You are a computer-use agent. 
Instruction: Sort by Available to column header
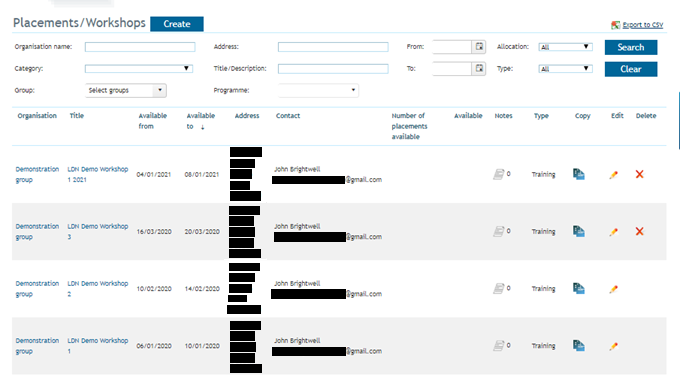(x=200, y=121)
